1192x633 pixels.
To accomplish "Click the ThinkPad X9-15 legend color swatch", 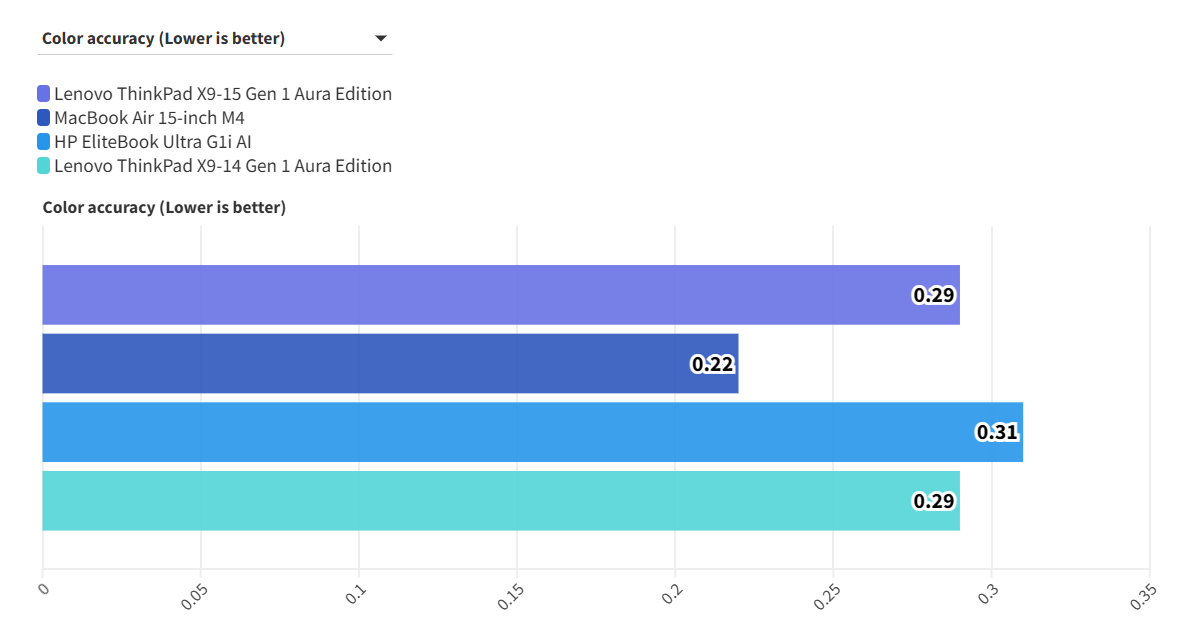I will 43,94.
